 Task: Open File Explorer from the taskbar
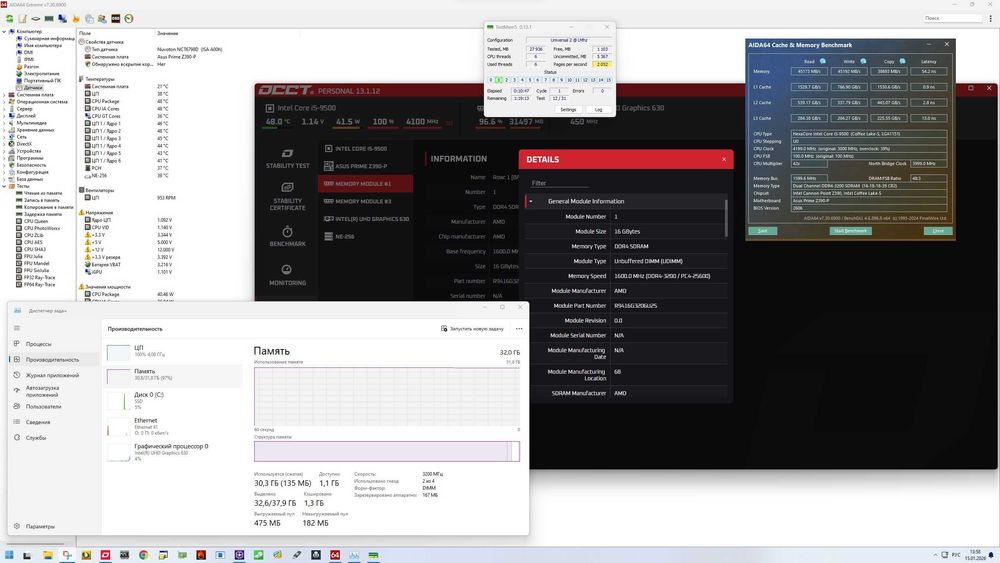(47, 555)
